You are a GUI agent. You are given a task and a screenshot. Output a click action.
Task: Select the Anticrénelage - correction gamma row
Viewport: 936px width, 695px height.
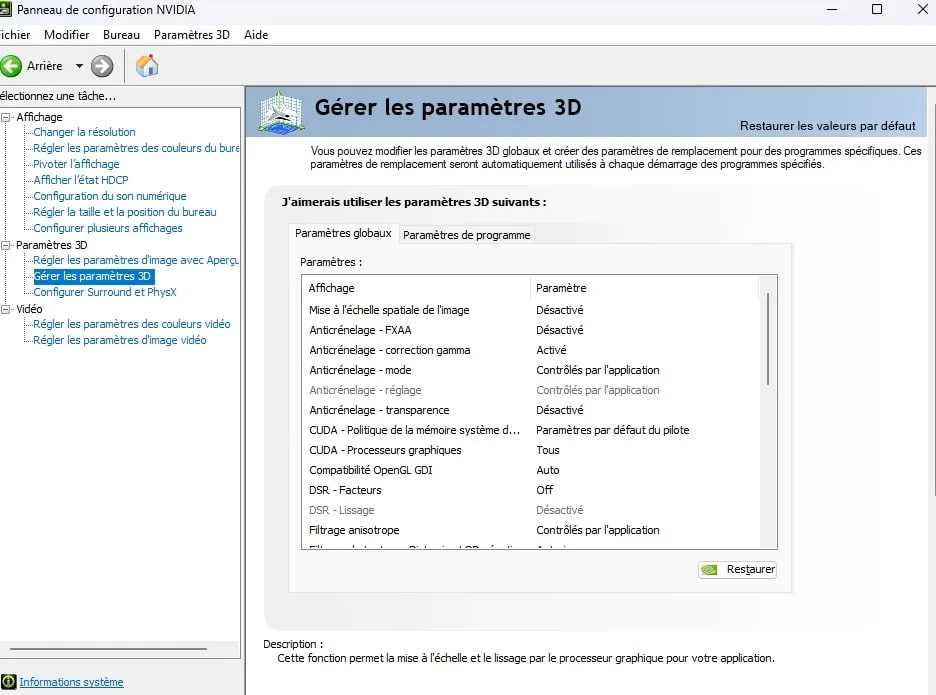pos(530,350)
